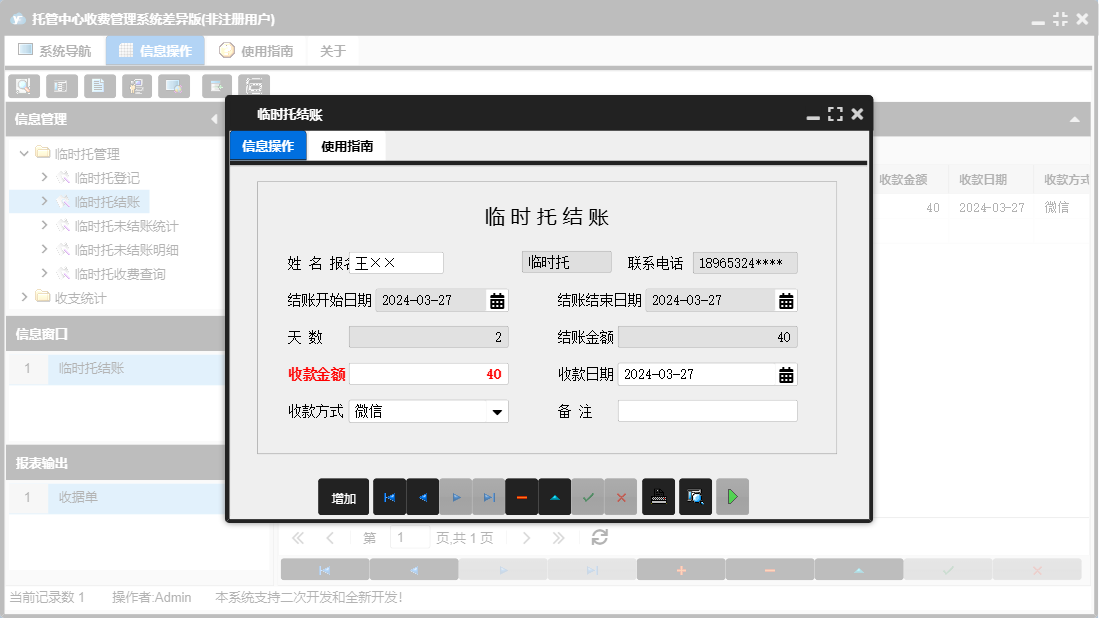Open the print receipt icon

click(x=658, y=497)
